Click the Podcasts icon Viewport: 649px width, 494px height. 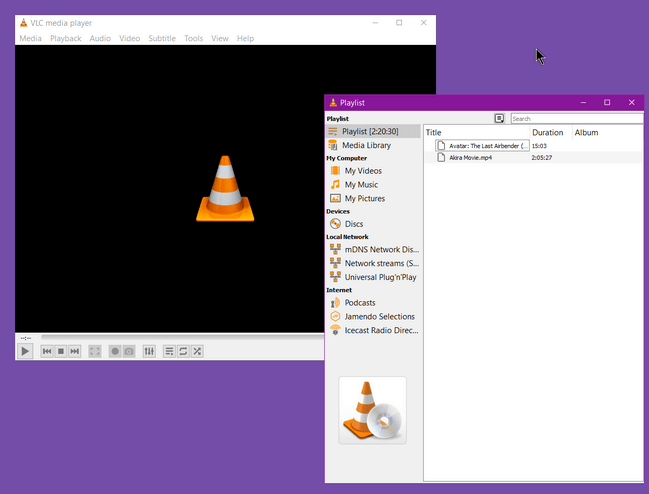click(x=335, y=303)
